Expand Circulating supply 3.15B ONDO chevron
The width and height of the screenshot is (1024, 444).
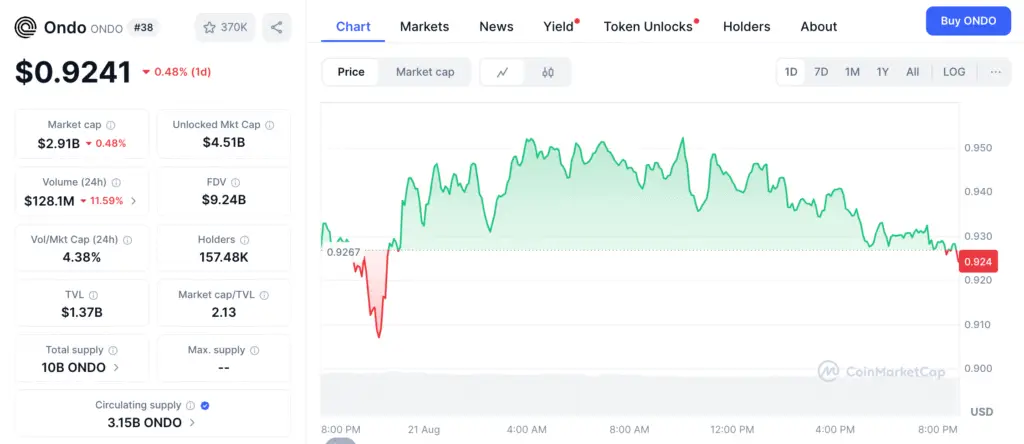[x=193, y=422]
